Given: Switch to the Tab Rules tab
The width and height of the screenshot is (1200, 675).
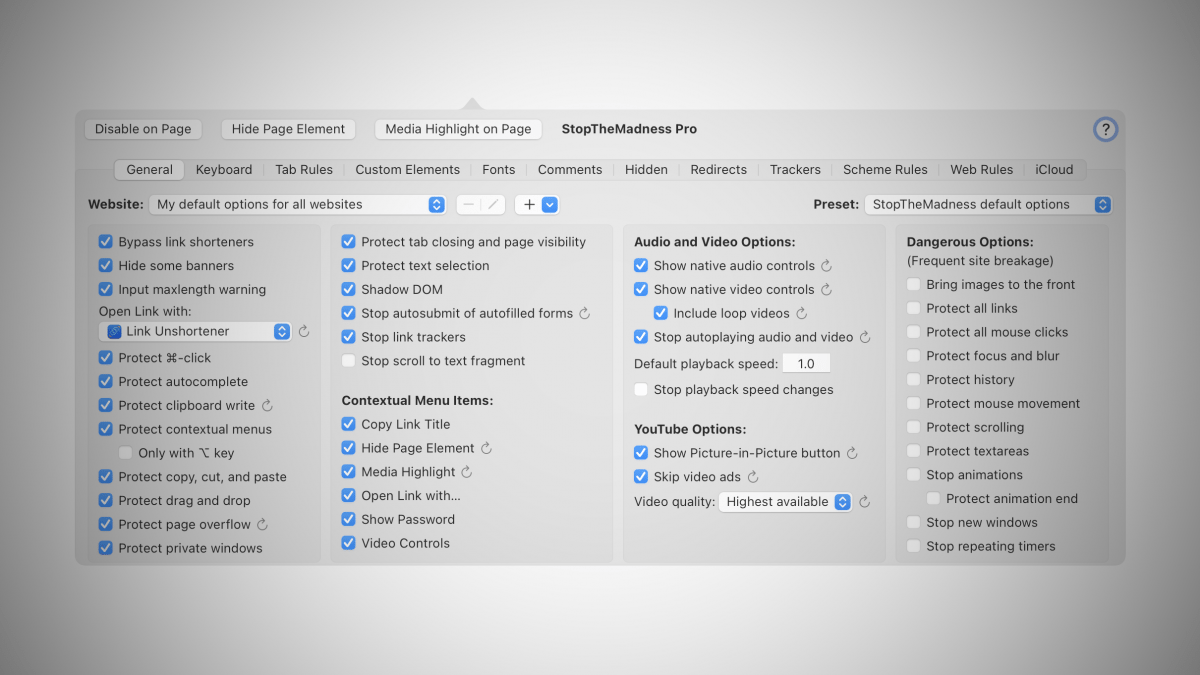Looking at the screenshot, I should [x=304, y=170].
